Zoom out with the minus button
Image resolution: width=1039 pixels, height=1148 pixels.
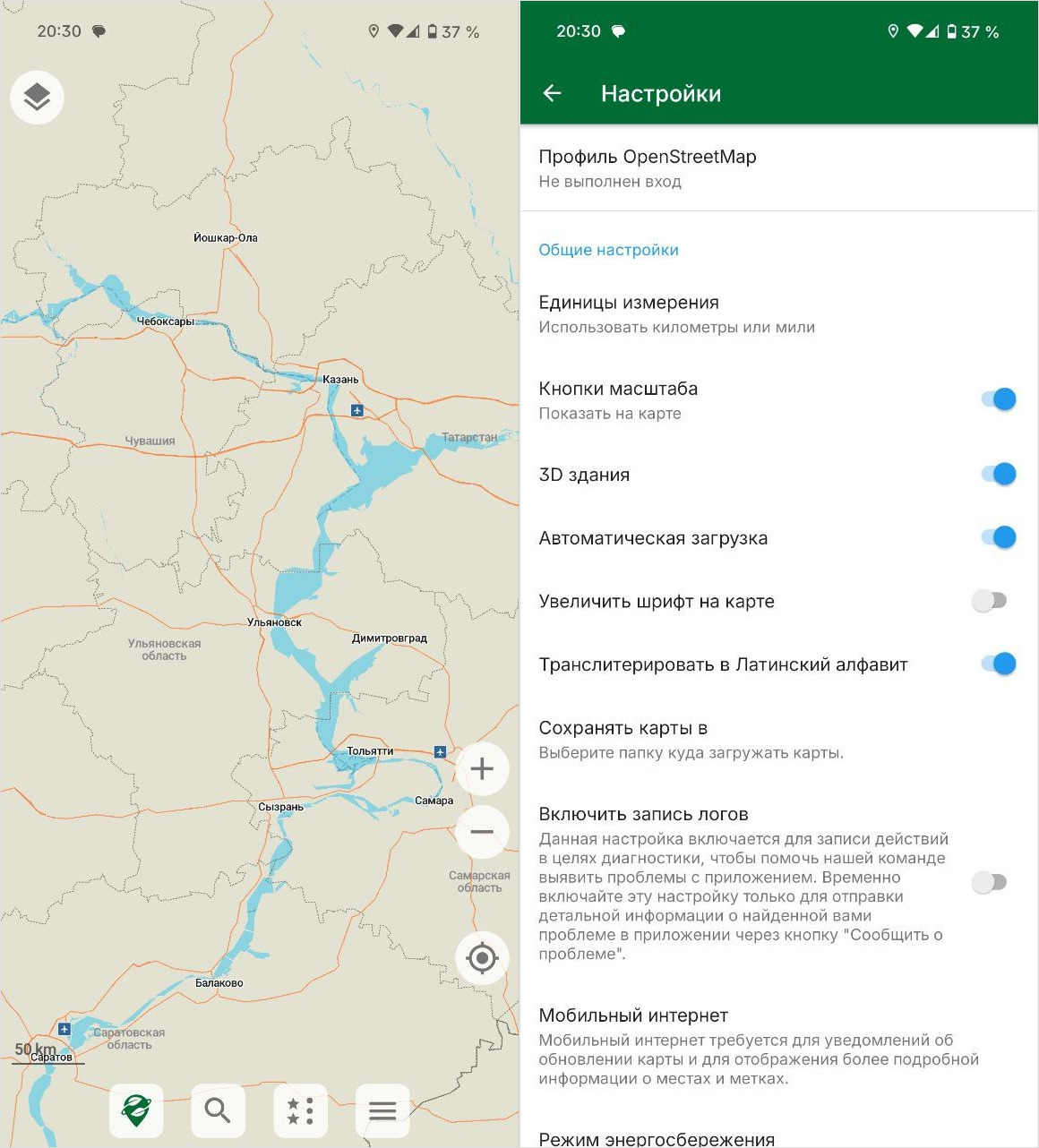point(482,832)
